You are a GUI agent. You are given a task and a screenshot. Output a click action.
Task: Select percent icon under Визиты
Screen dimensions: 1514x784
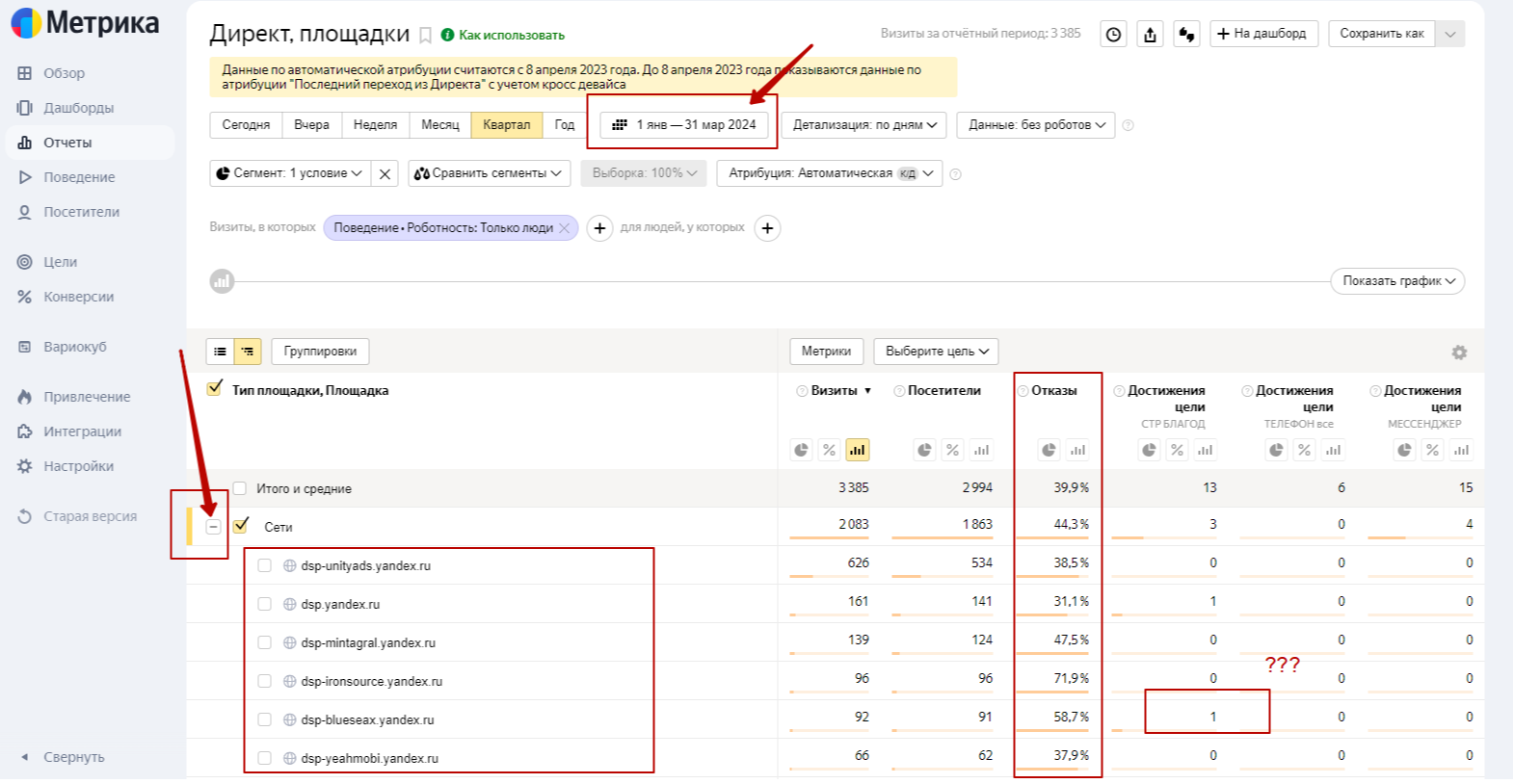coord(829,450)
